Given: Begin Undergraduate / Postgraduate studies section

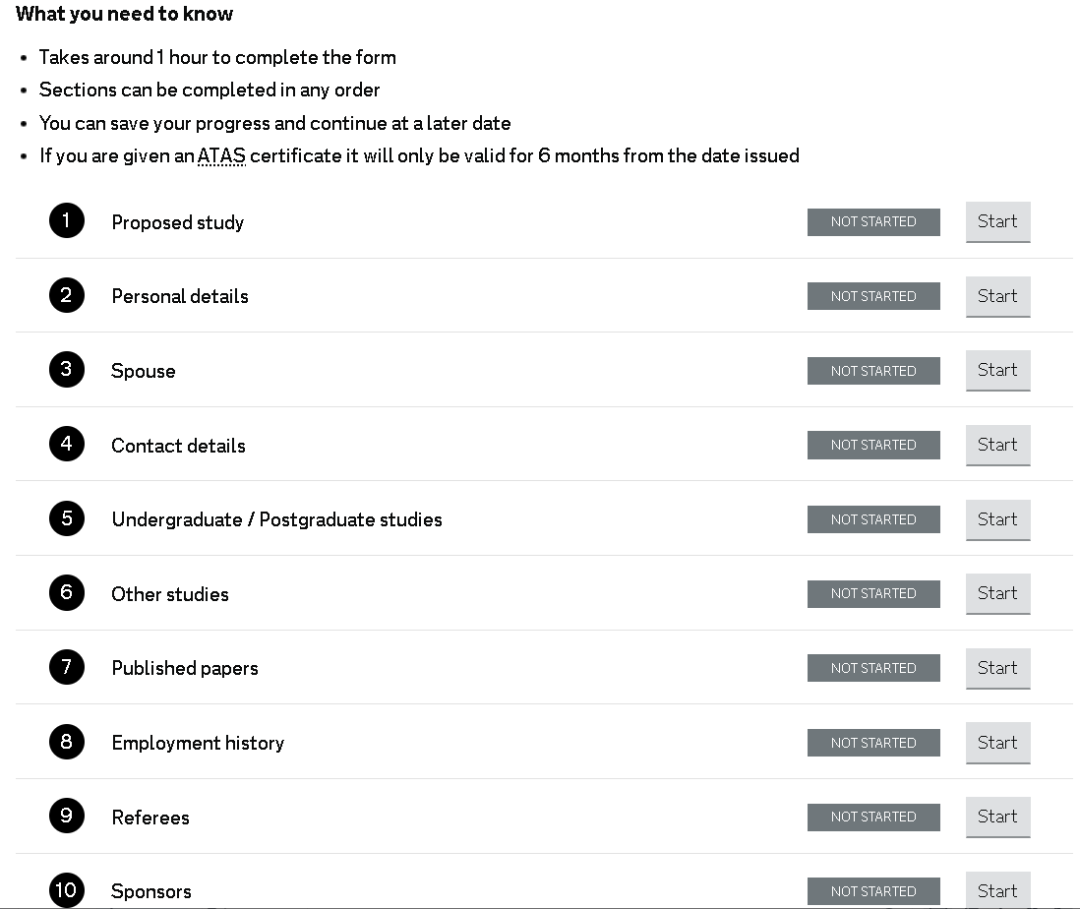Looking at the screenshot, I should click(997, 519).
